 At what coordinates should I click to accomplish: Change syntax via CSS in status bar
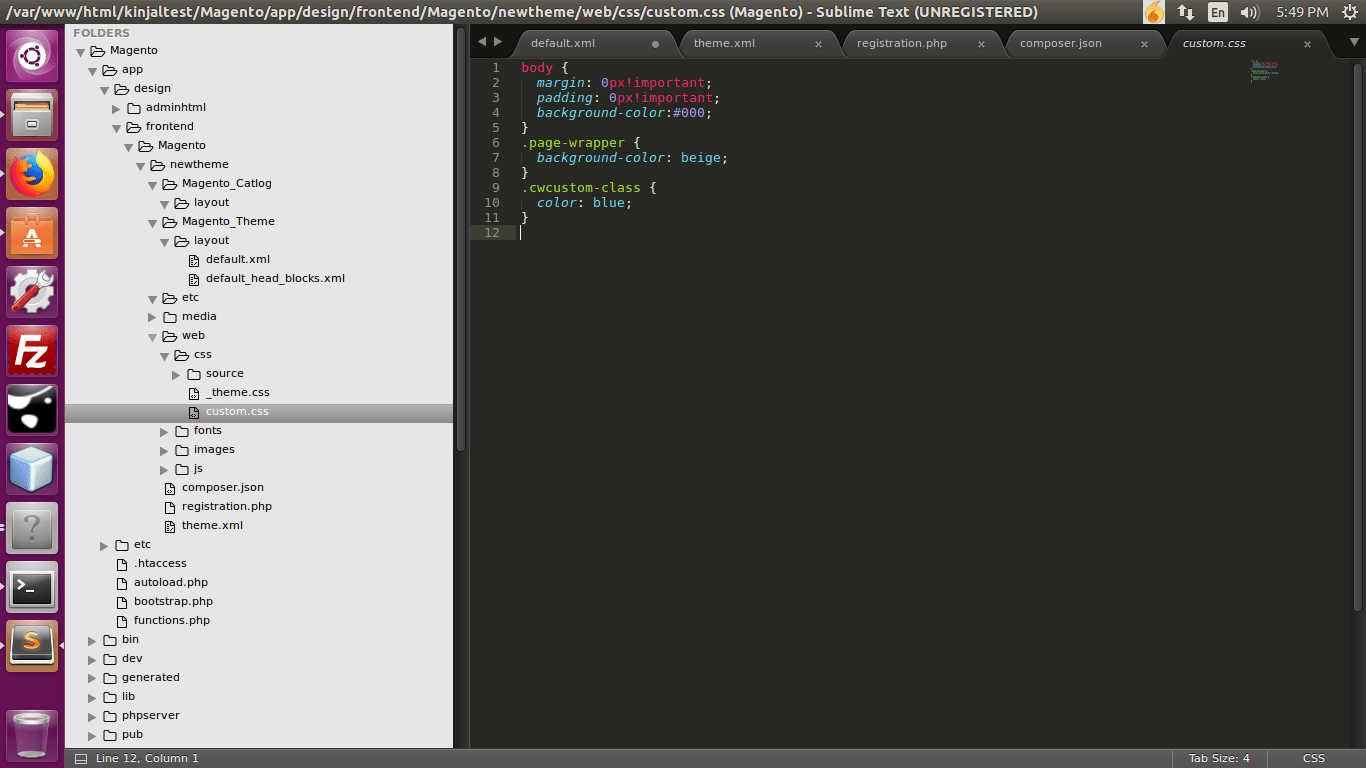pos(1314,758)
